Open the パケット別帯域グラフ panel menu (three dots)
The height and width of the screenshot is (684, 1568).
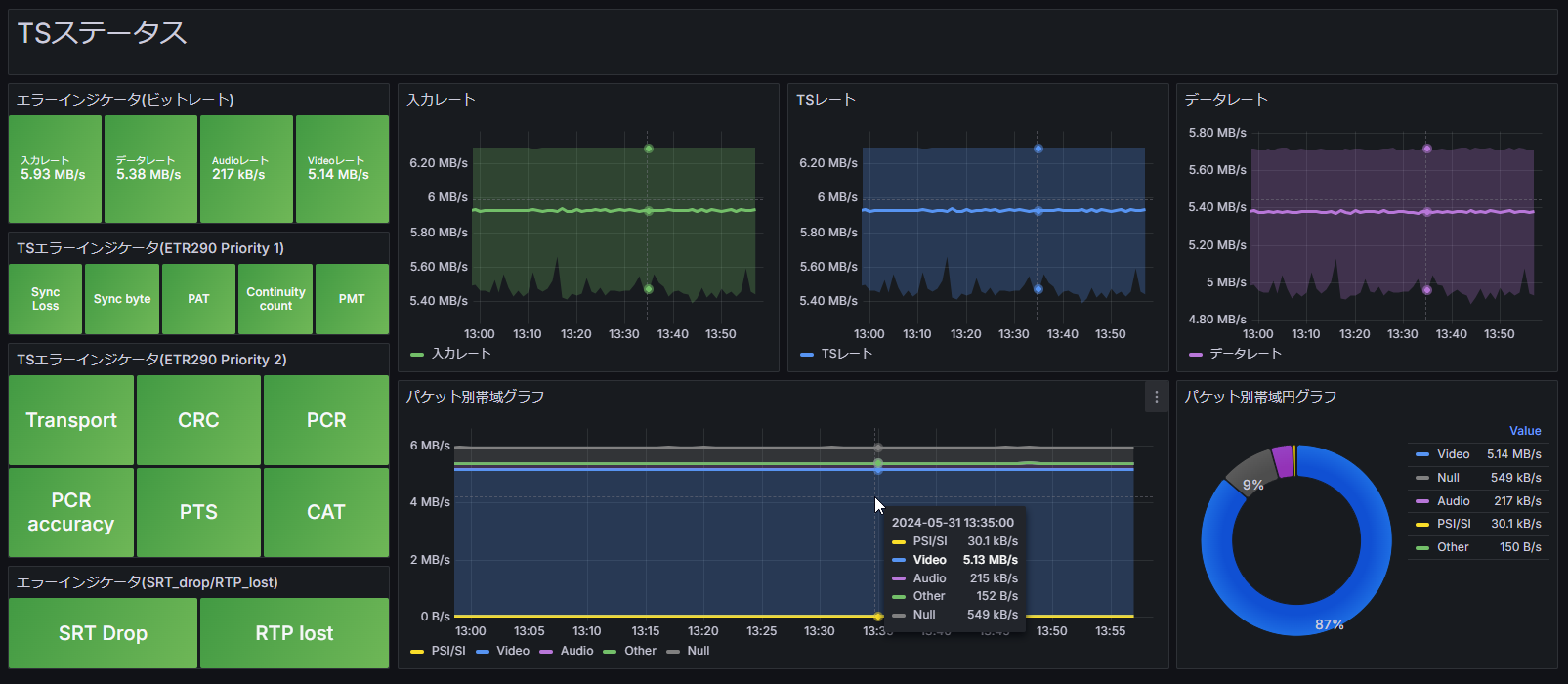click(x=1156, y=397)
